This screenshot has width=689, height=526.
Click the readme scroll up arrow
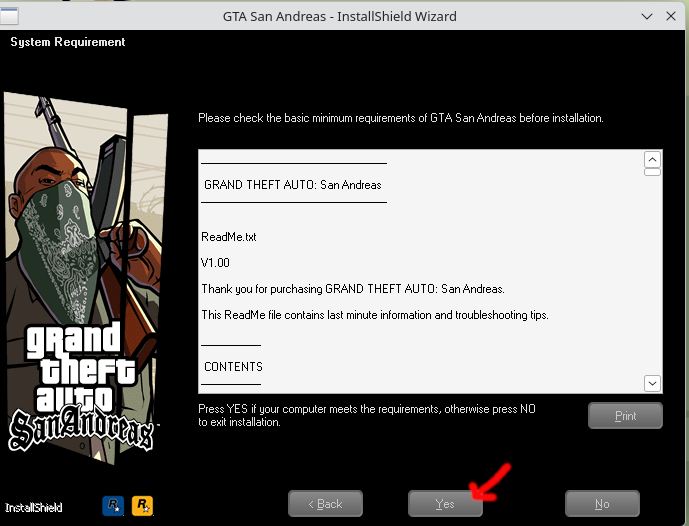(x=652, y=159)
